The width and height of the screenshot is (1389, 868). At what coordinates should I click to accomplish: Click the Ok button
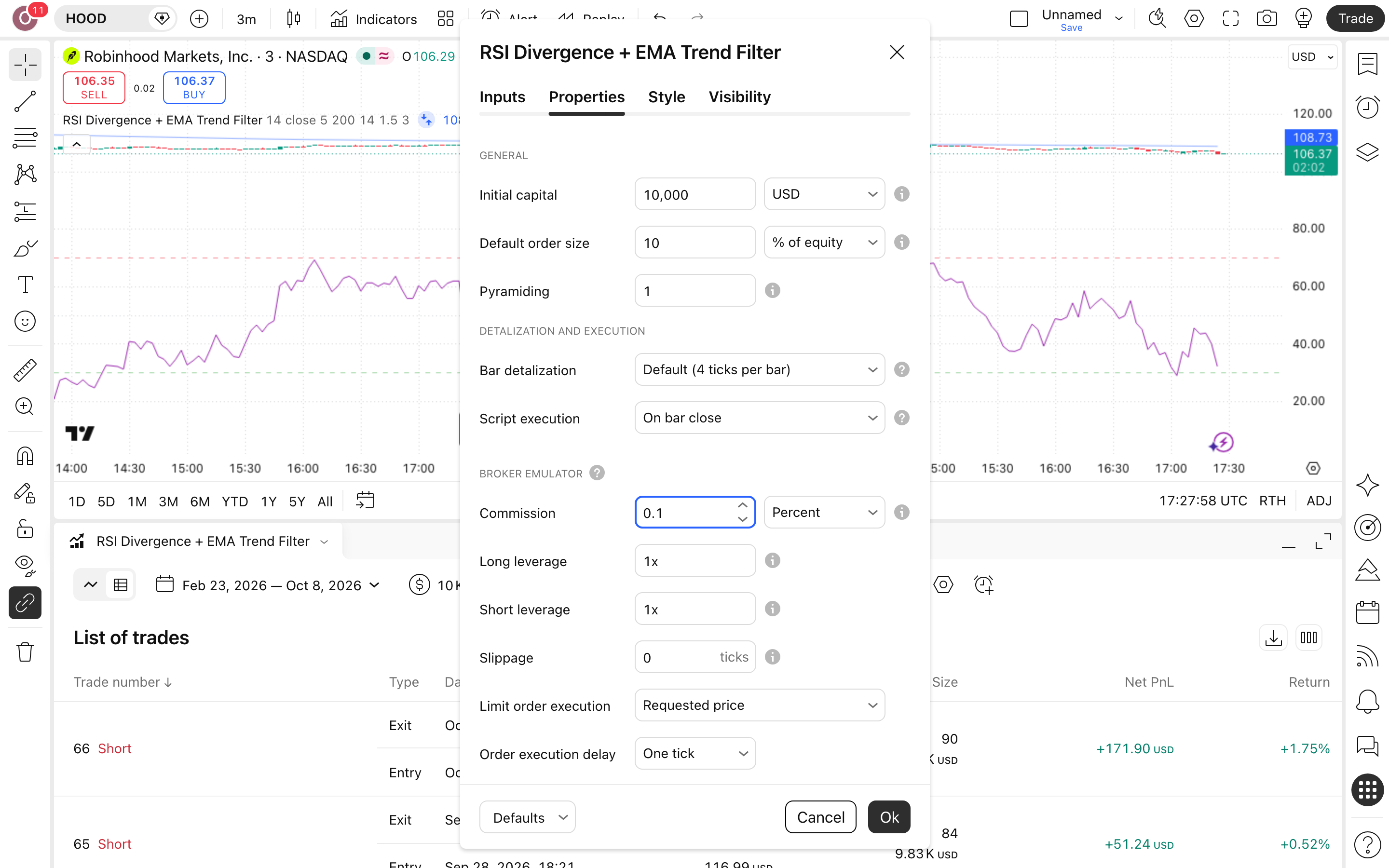888,817
